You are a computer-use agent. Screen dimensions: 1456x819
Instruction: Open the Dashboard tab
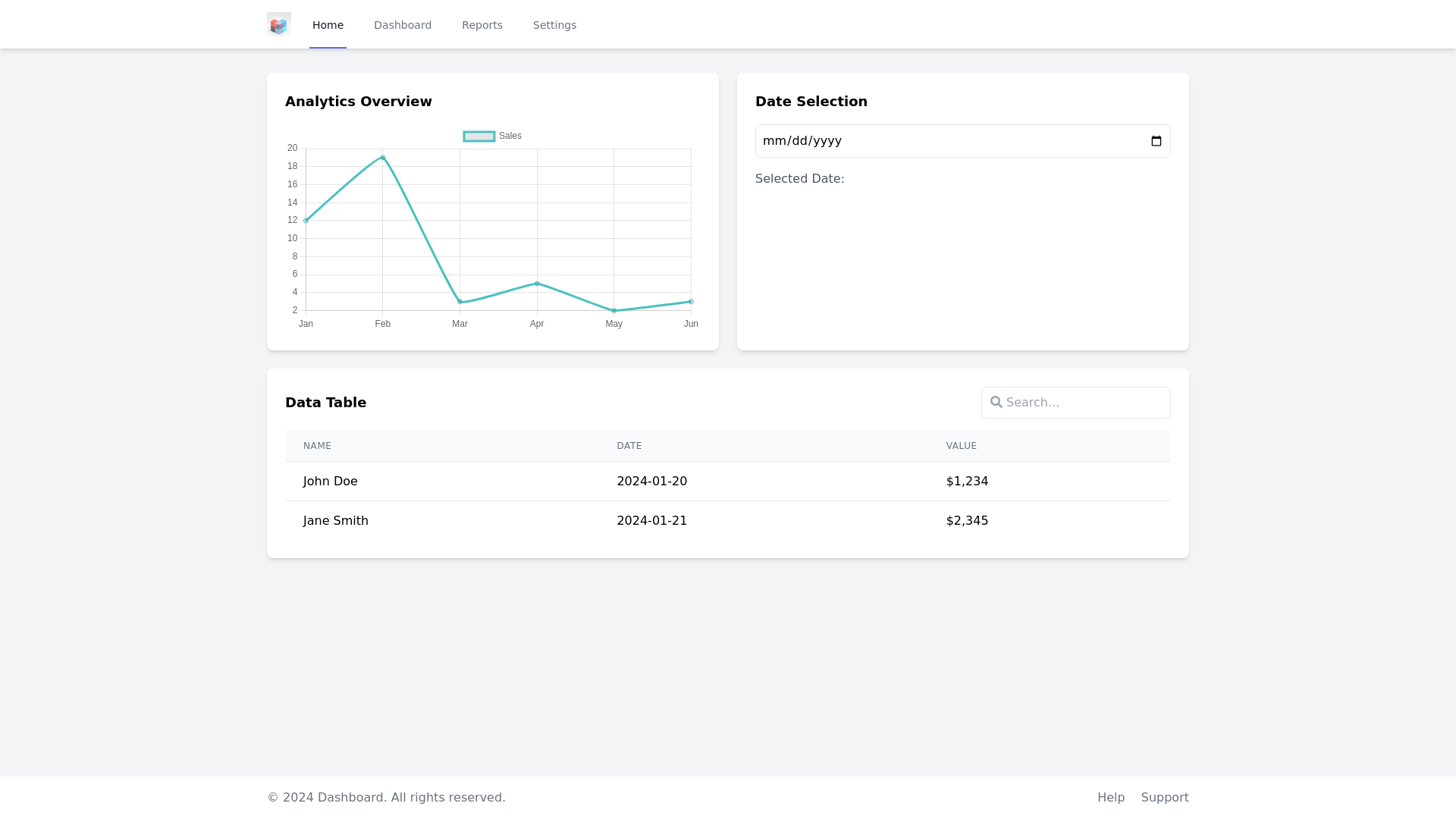click(x=402, y=25)
